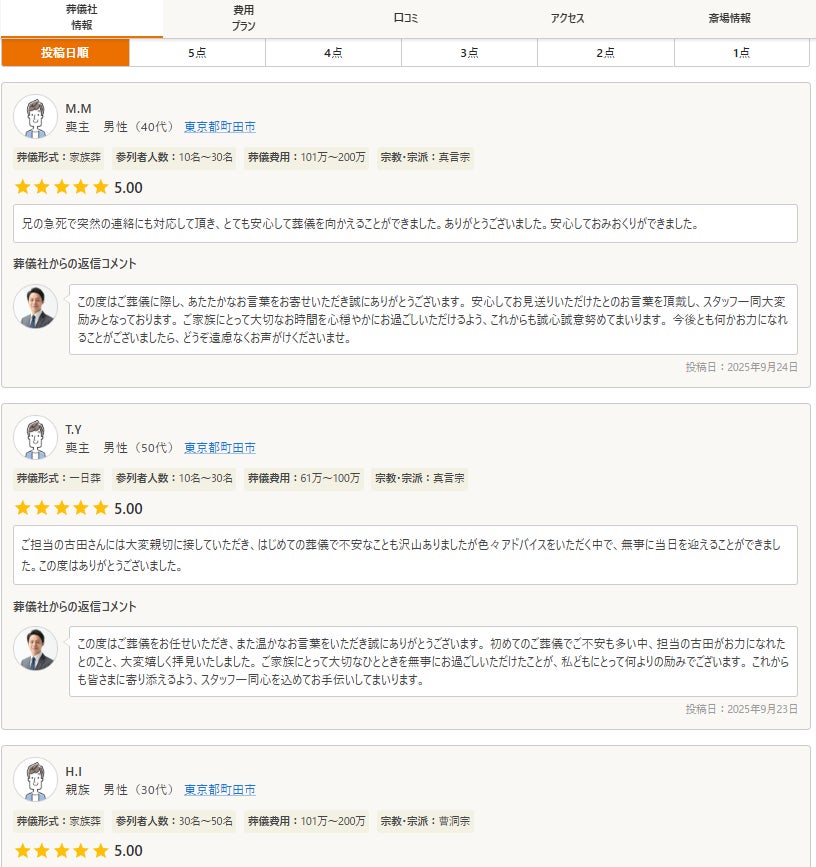Select the 口コミ tab
Viewport: 816px width, 867px height.
406,18
